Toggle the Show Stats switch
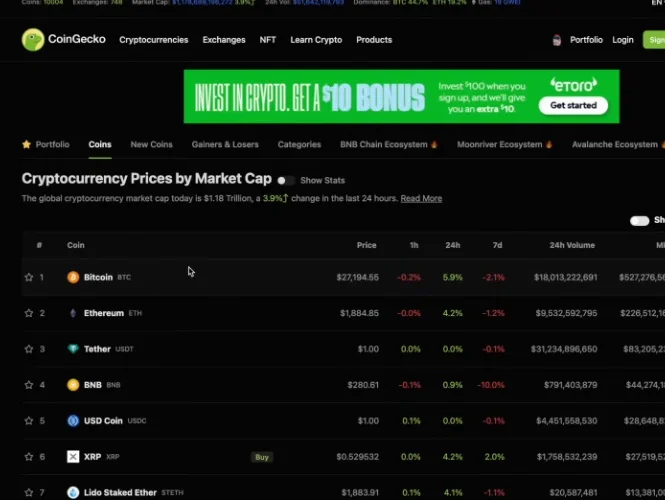Viewport: 665px width, 500px height. click(x=286, y=181)
